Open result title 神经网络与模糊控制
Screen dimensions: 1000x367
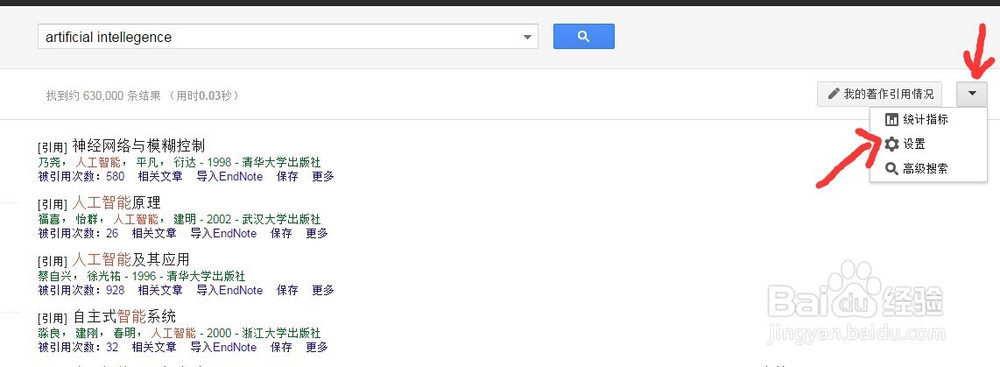138,146
